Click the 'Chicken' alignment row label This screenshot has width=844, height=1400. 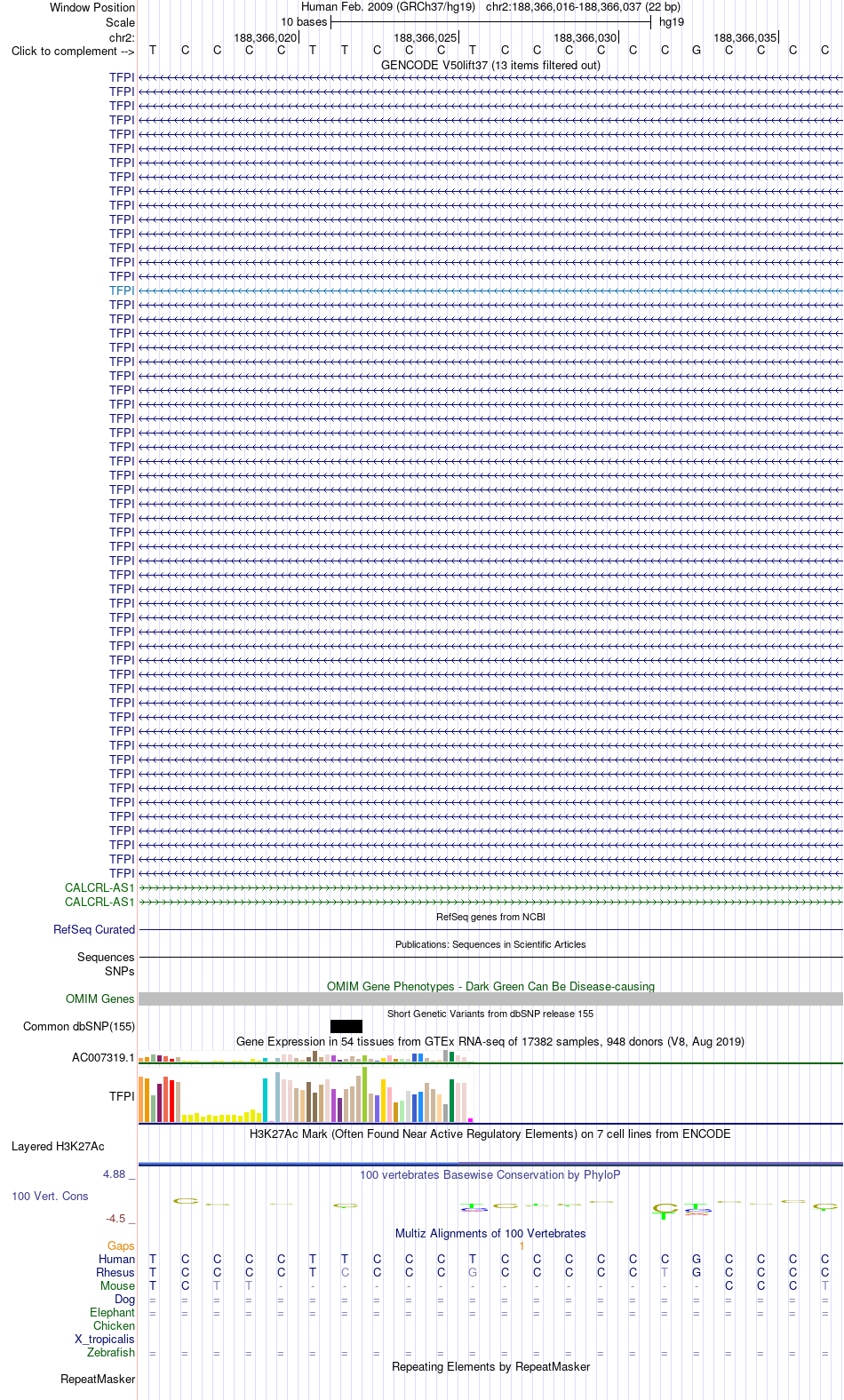[114, 1325]
